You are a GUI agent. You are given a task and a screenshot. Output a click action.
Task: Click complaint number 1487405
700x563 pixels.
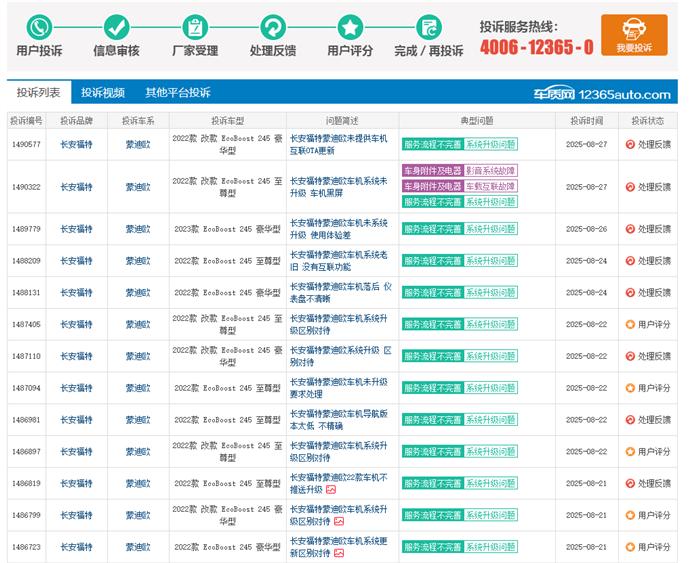point(26,324)
